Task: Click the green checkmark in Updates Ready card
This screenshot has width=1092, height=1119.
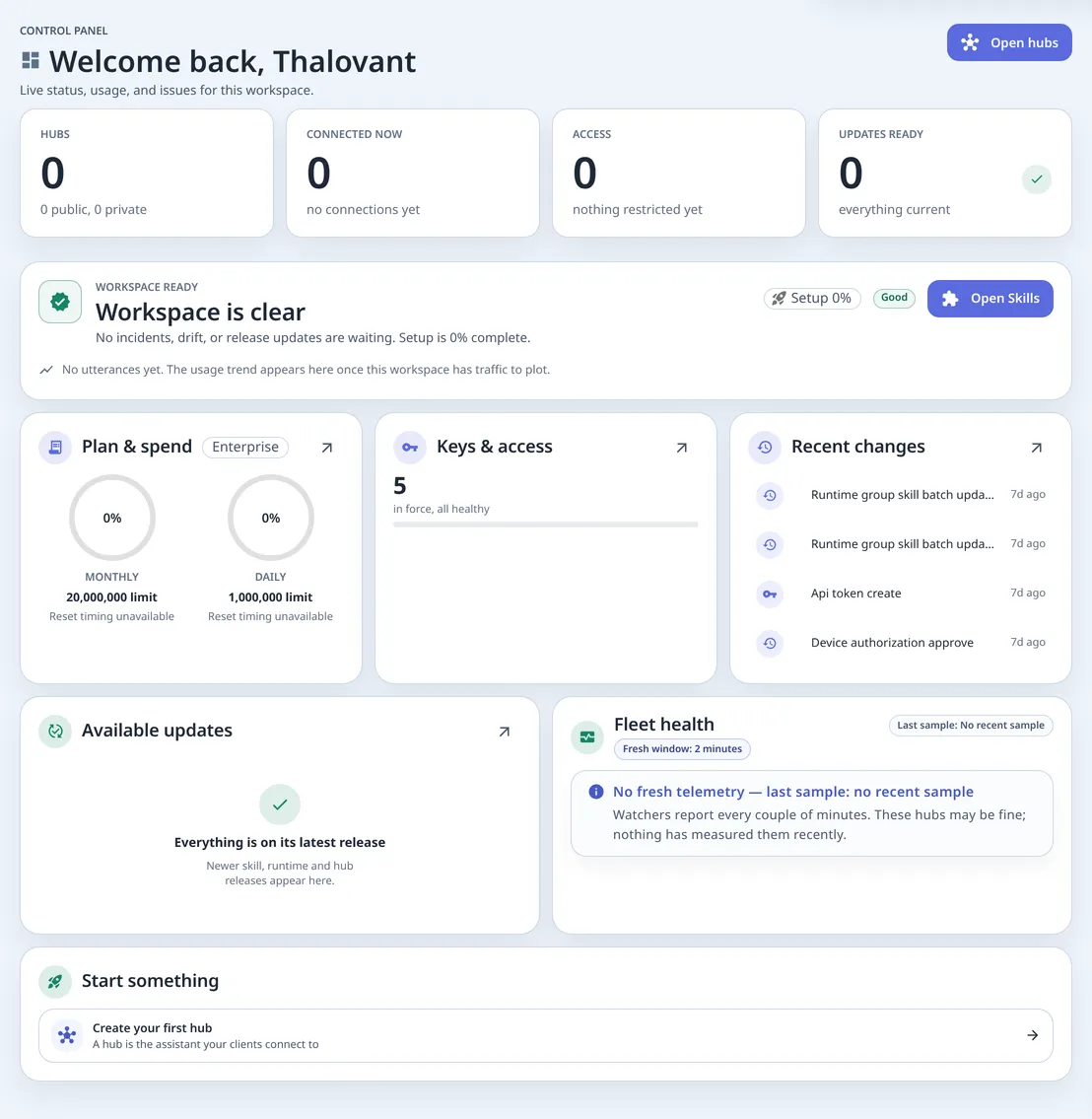Action: [x=1036, y=179]
